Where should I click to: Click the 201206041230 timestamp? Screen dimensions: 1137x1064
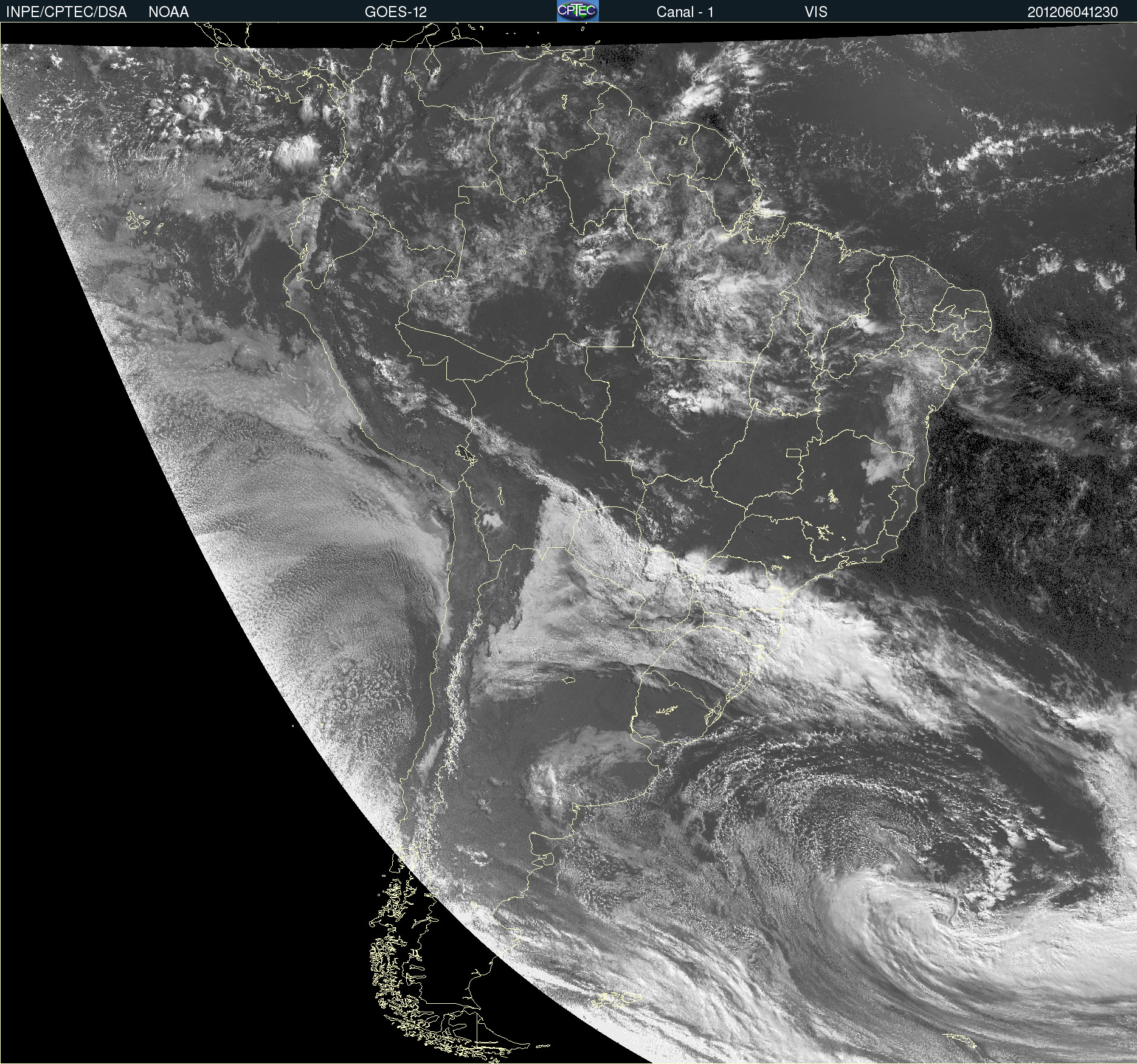pyautogui.click(x=1073, y=12)
